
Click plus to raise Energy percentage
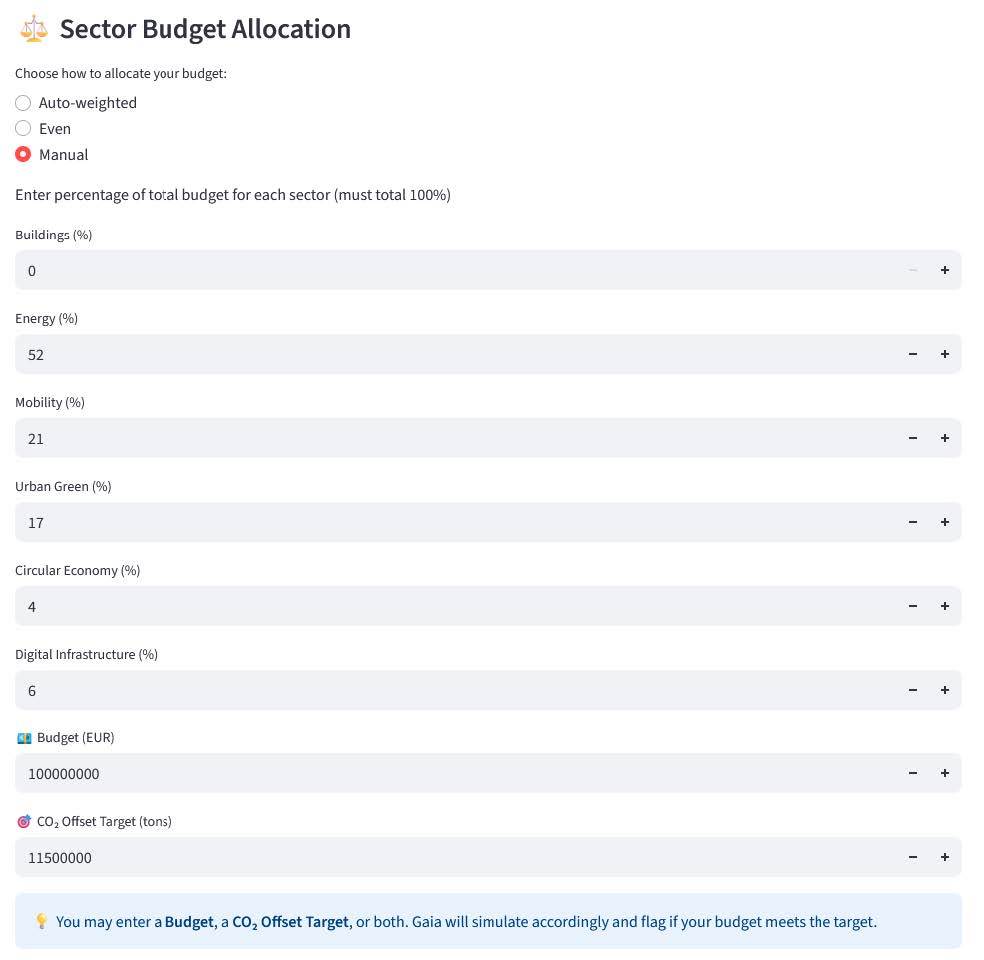(x=944, y=354)
